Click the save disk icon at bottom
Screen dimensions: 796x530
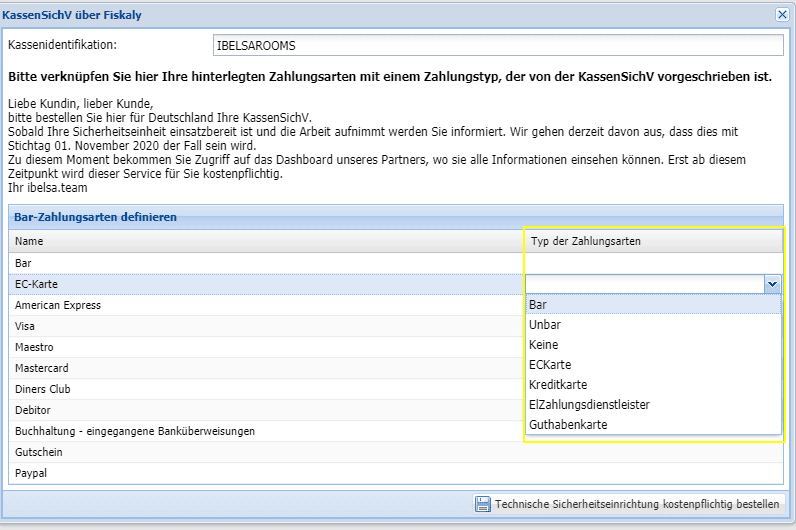pos(483,504)
